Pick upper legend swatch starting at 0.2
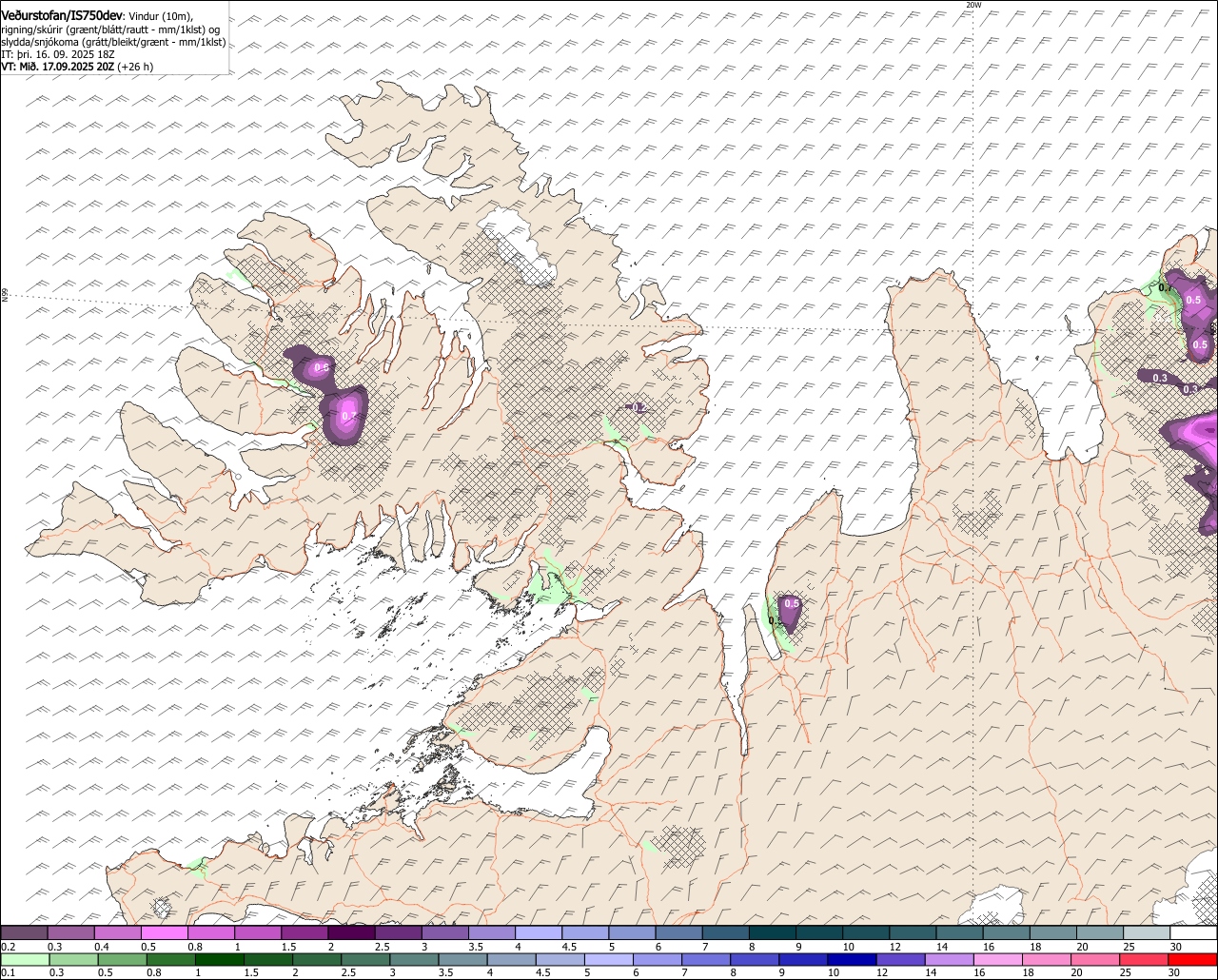Image resolution: width=1218 pixels, height=980 pixels. [x=24, y=932]
